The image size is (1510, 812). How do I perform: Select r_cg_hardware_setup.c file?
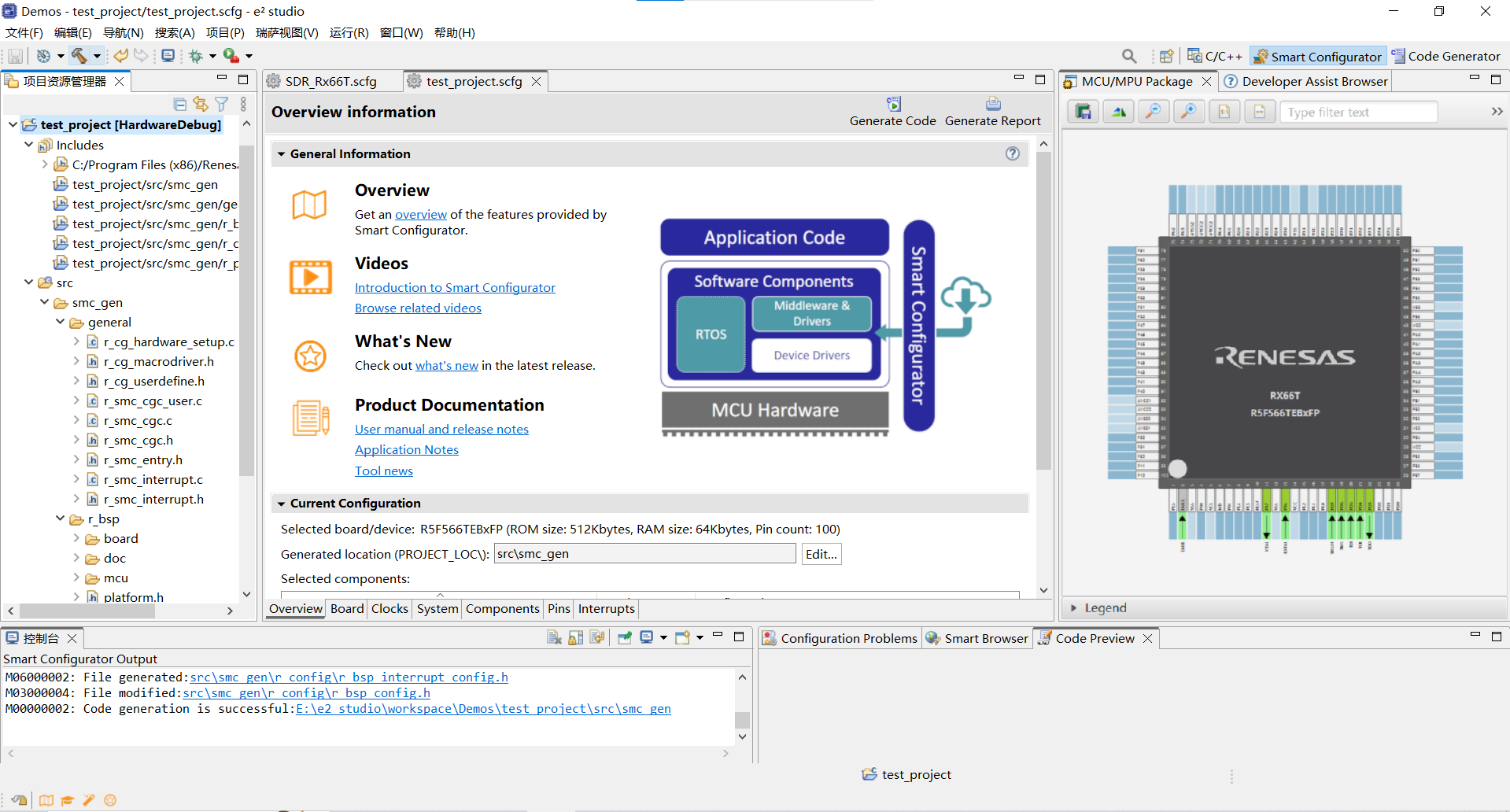coord(161,341)
